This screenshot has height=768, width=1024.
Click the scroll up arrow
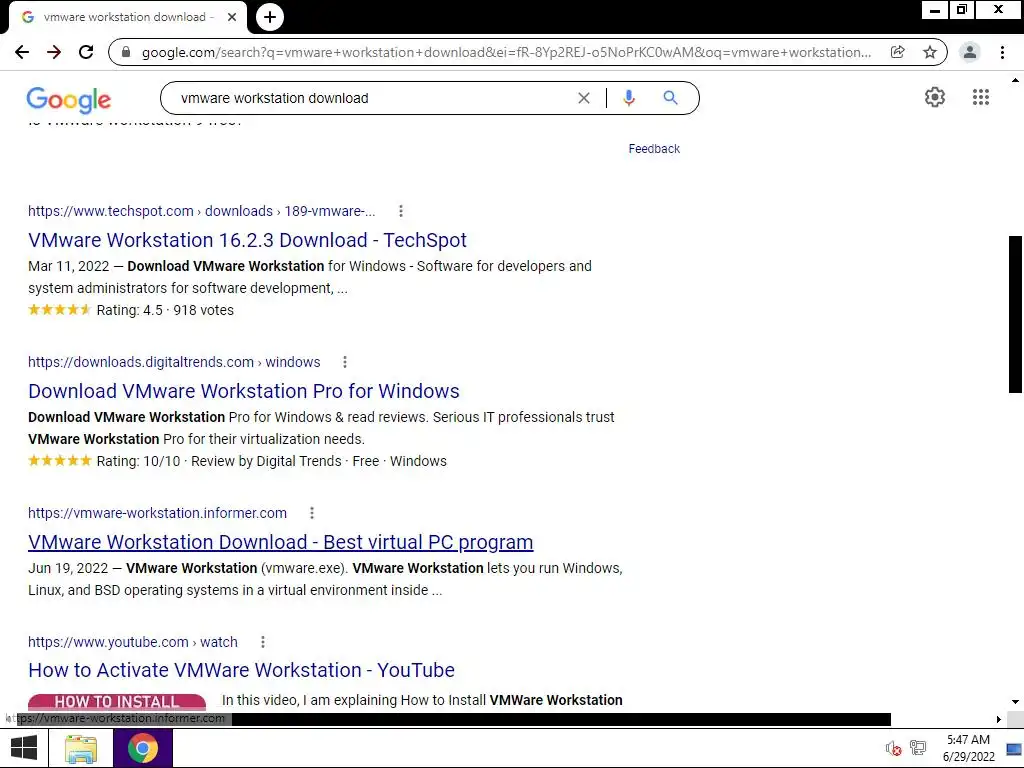click(x=1015, y=81)
